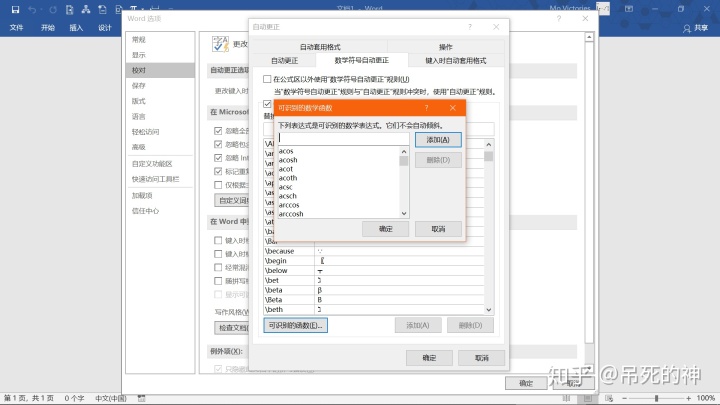Toggle the 忽略全 checkbox in Word 选项
The image size is (720, 405).
[x=218, y=131]
